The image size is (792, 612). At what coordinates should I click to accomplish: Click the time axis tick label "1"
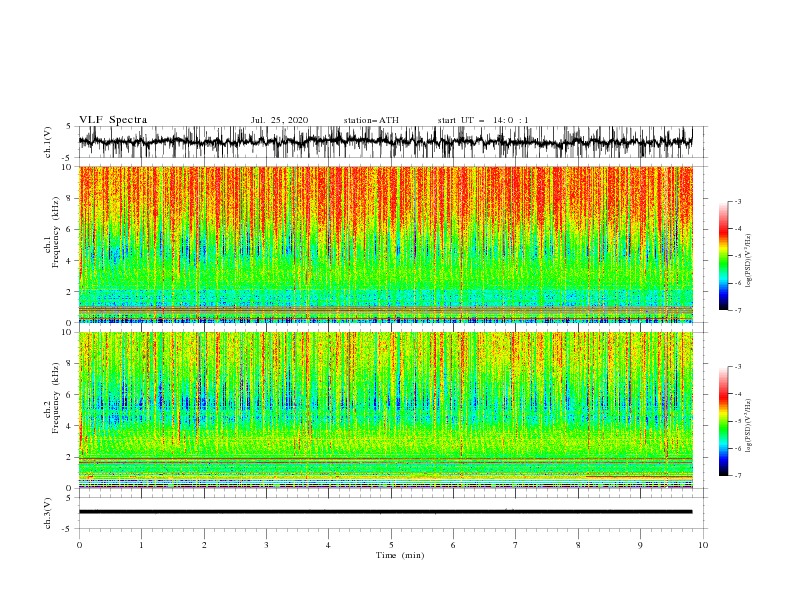pos(141,545)
